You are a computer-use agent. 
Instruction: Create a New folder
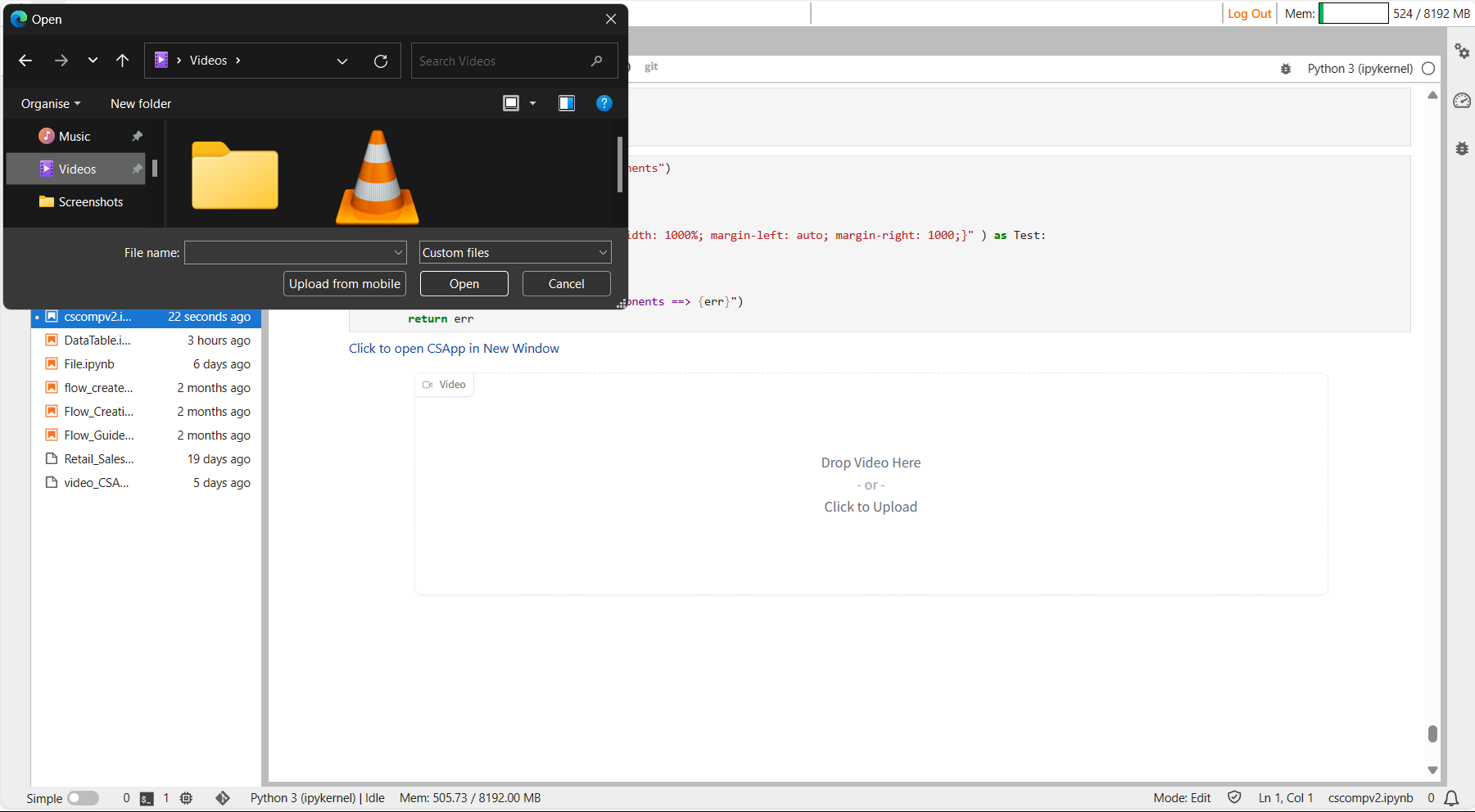tap(141, 104)
